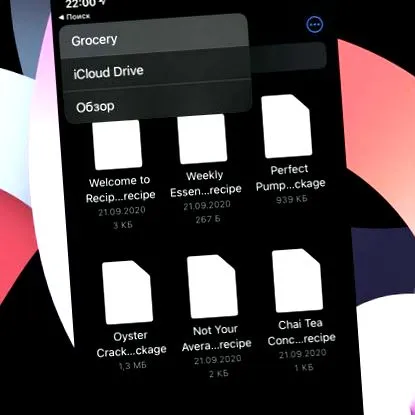Open the more options ellipsis icon

(x=314, y=24)
